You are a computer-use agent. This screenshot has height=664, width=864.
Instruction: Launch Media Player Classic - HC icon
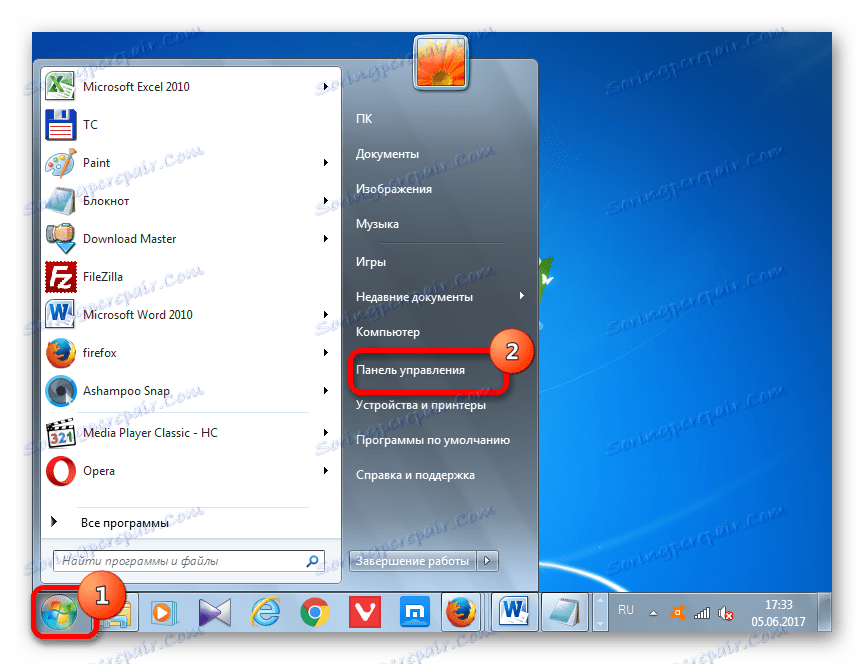pyautogui.click(x=60, y=433)
